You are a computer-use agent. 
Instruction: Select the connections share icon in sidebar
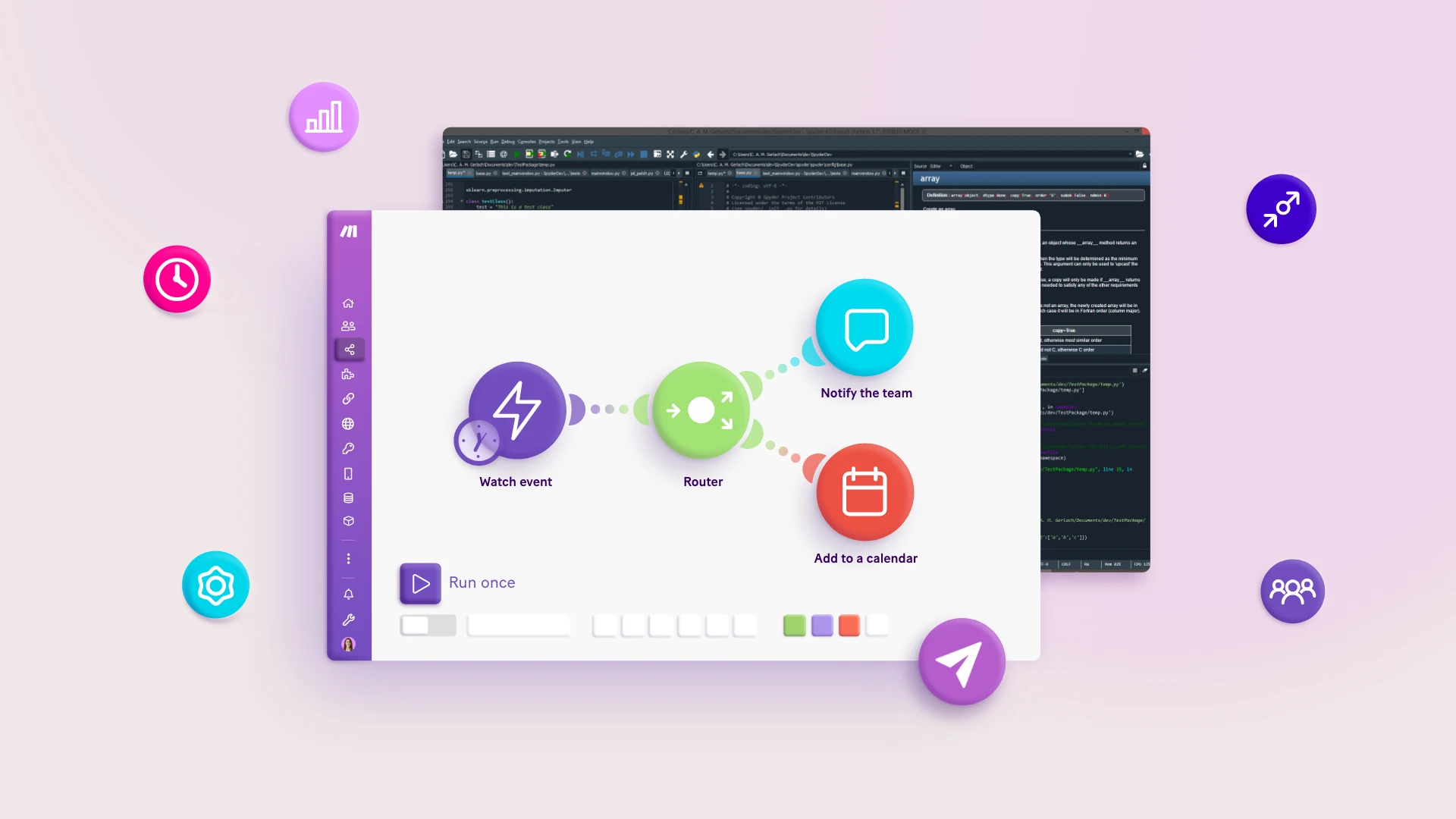(349, 349)
